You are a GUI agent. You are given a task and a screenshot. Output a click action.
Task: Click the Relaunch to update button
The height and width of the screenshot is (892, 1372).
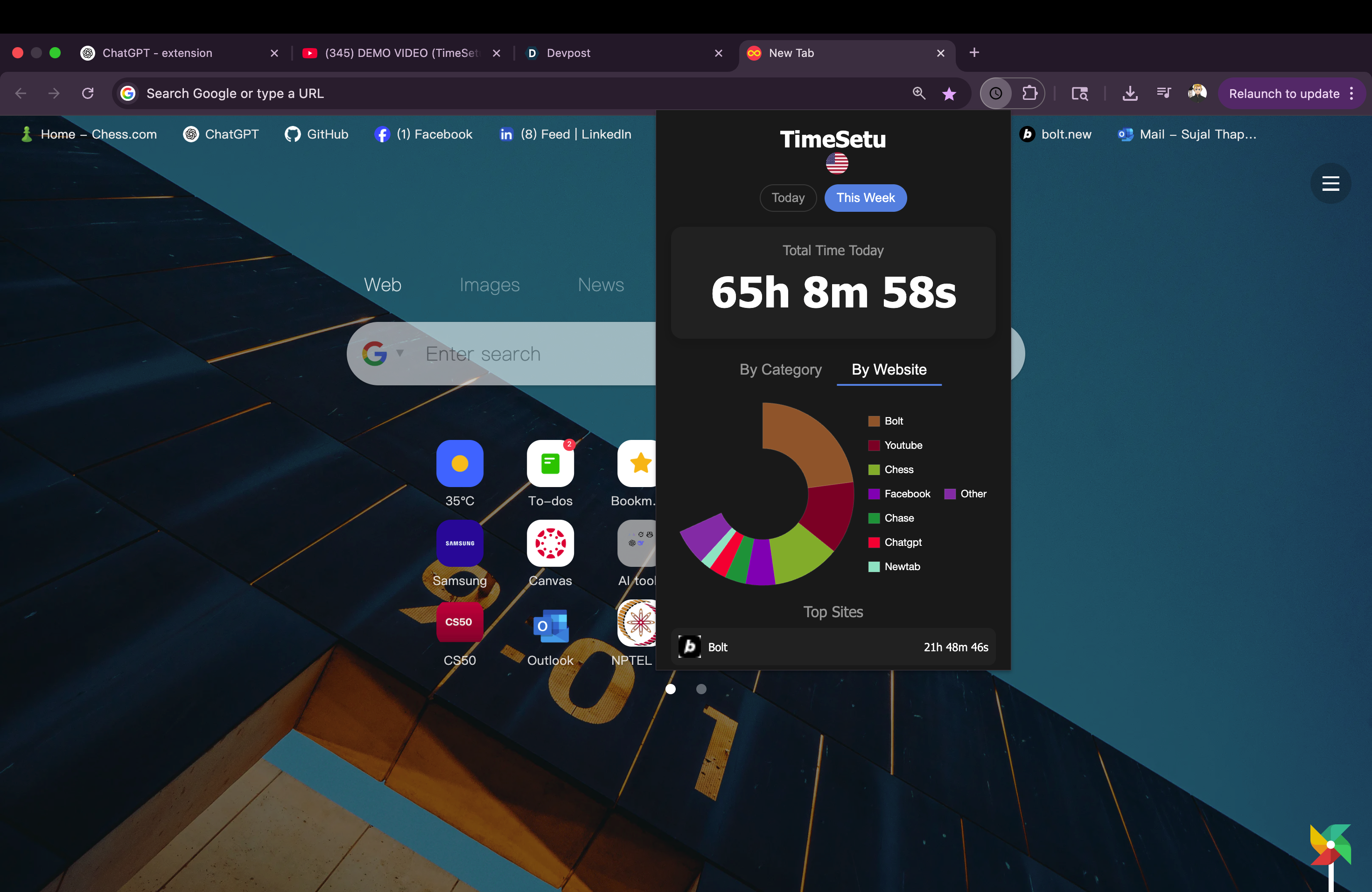tap(1284, 93)
